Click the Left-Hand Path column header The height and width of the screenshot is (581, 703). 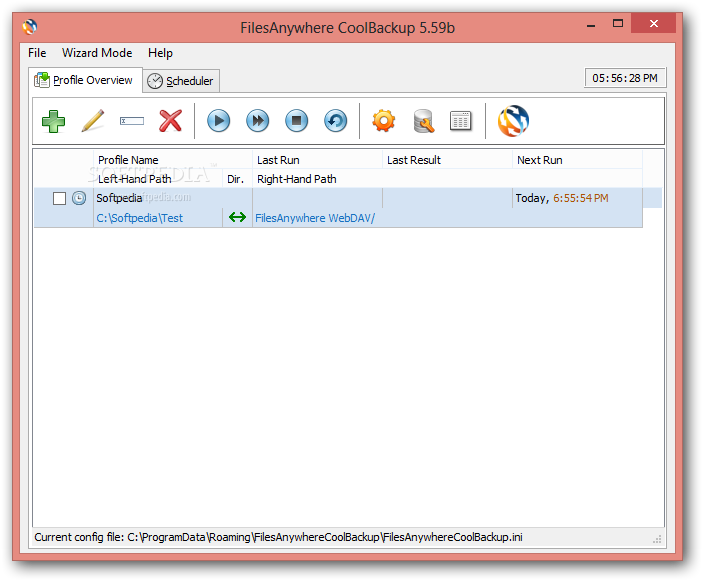(x=158, y=179)
